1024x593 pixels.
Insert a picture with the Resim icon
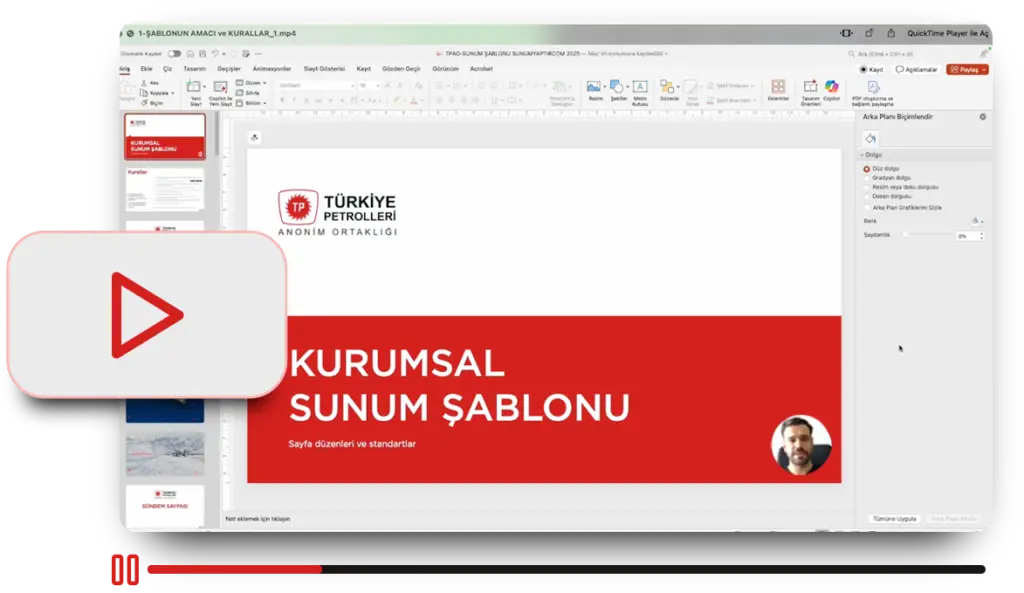click(595, 88)
